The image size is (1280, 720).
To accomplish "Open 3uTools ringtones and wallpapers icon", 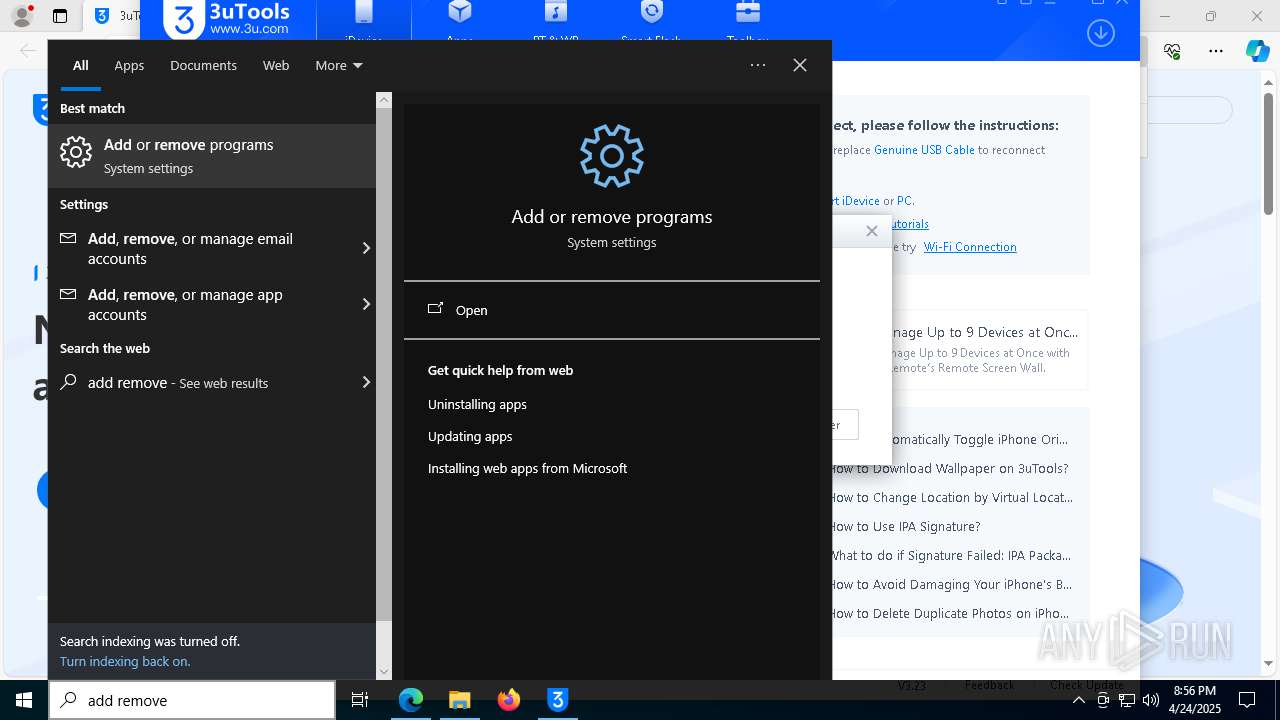I will [x=556, y=12].
